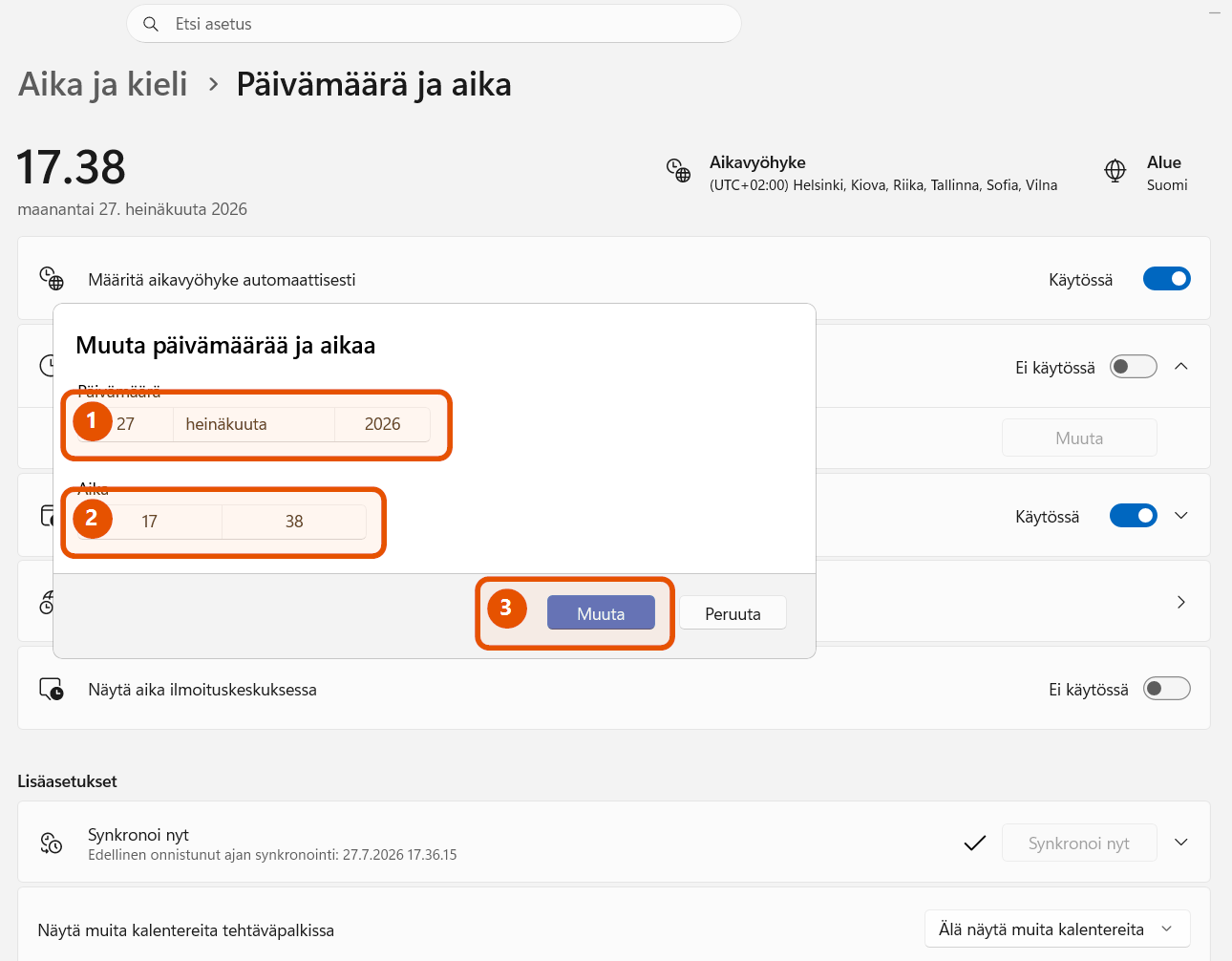Click the search magnifier icon
This screenshot has width=1232, height=961.
click(x=150, y=24)
